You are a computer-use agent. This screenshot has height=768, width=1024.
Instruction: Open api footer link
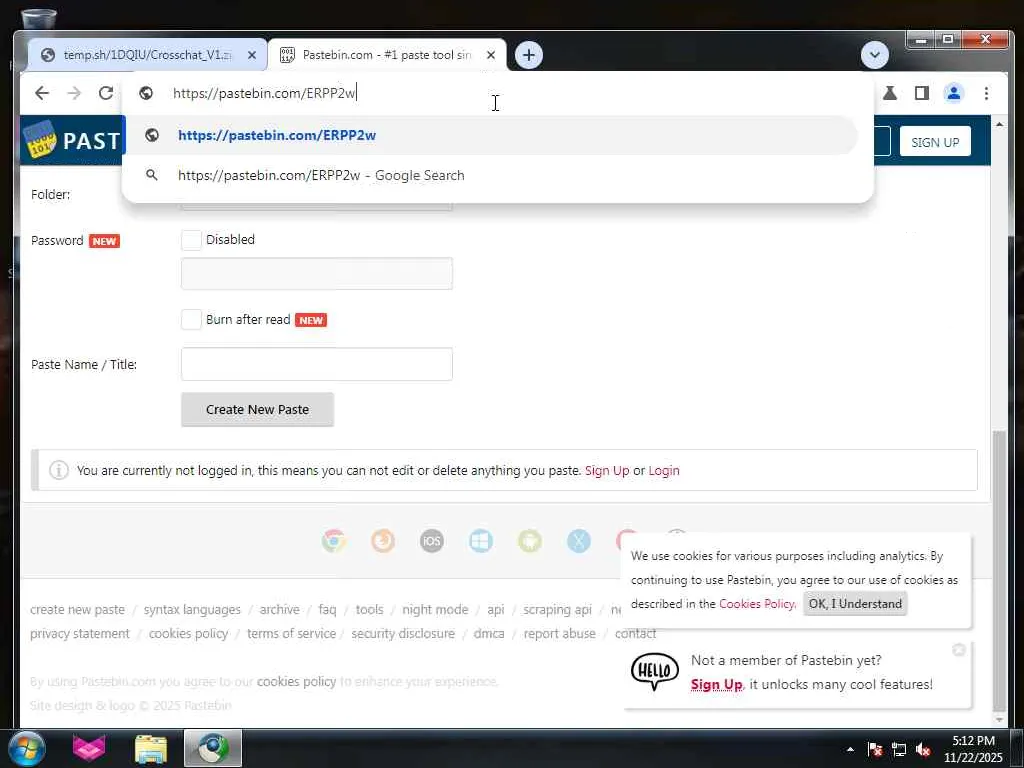(496, 609)
